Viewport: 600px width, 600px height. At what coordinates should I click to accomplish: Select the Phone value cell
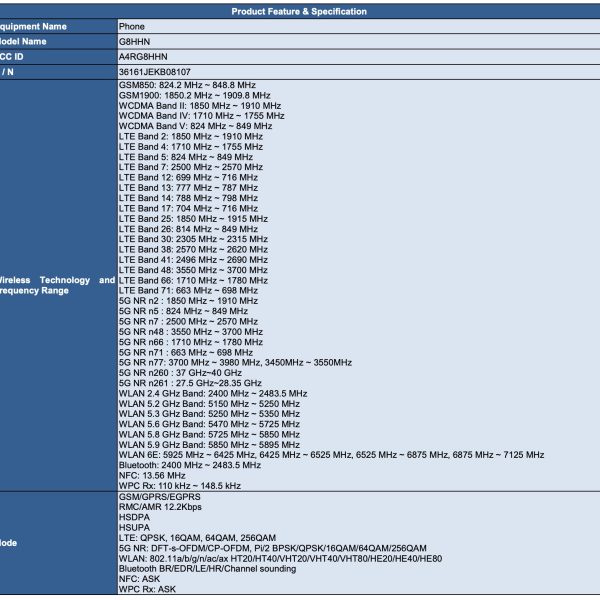point(132,26)
